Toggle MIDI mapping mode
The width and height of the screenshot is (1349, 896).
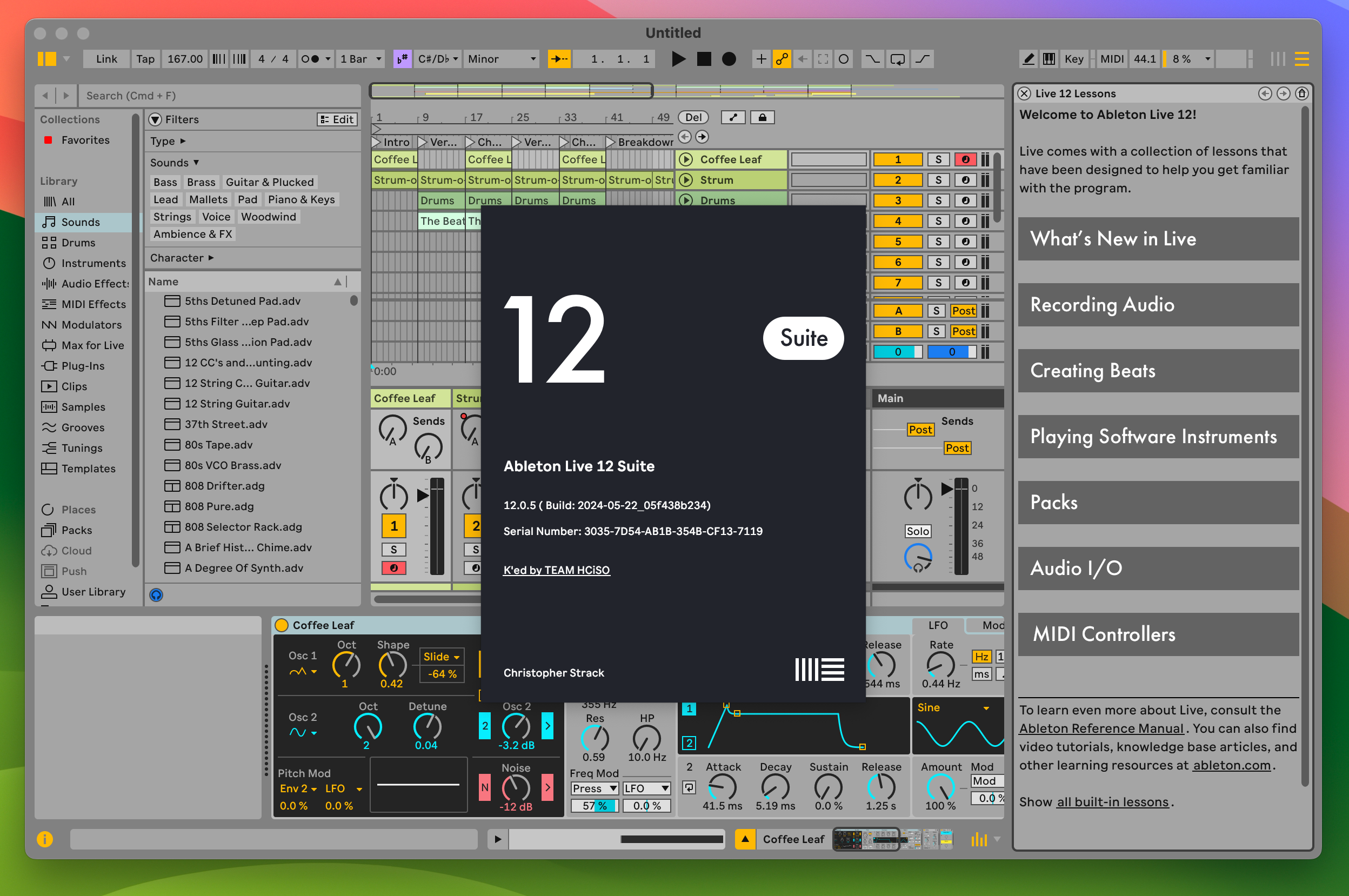click(1111, 59)
